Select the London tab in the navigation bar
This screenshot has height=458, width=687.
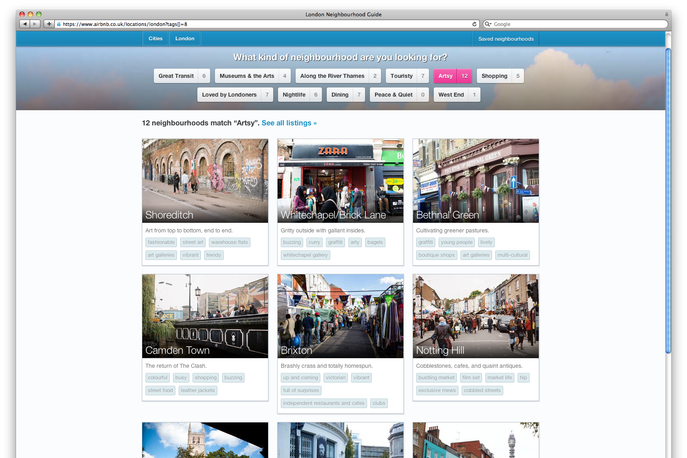pos(184,39)
